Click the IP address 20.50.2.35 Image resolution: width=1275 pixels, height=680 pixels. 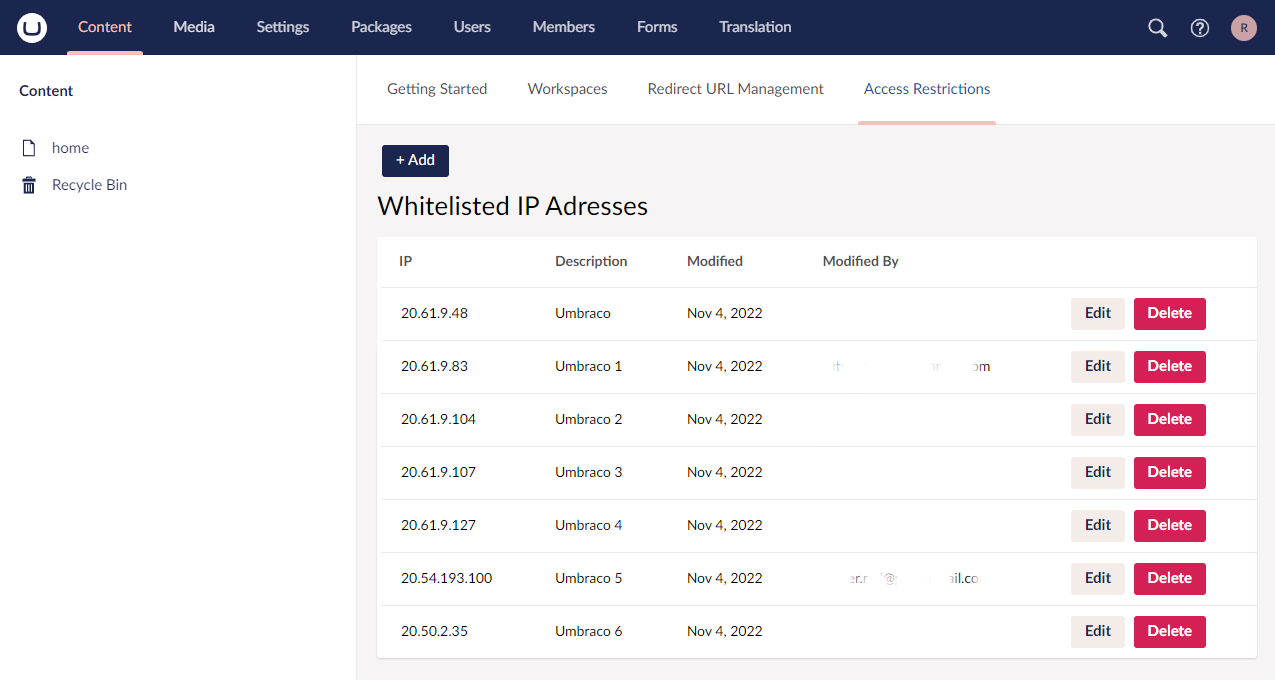434,631
